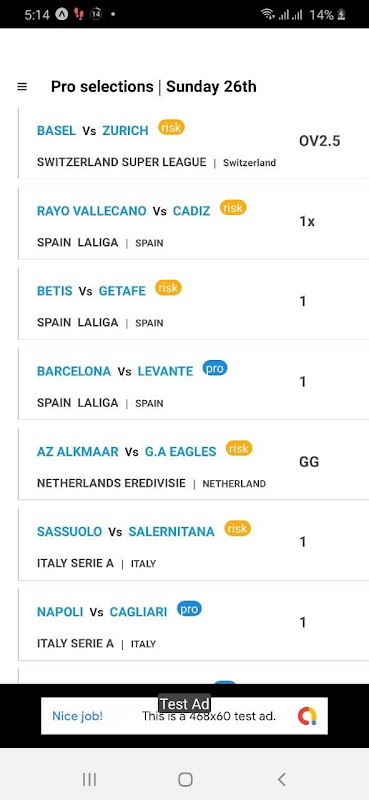
Task: Select the BASEL team name link
Action: (x=57, y=131)
